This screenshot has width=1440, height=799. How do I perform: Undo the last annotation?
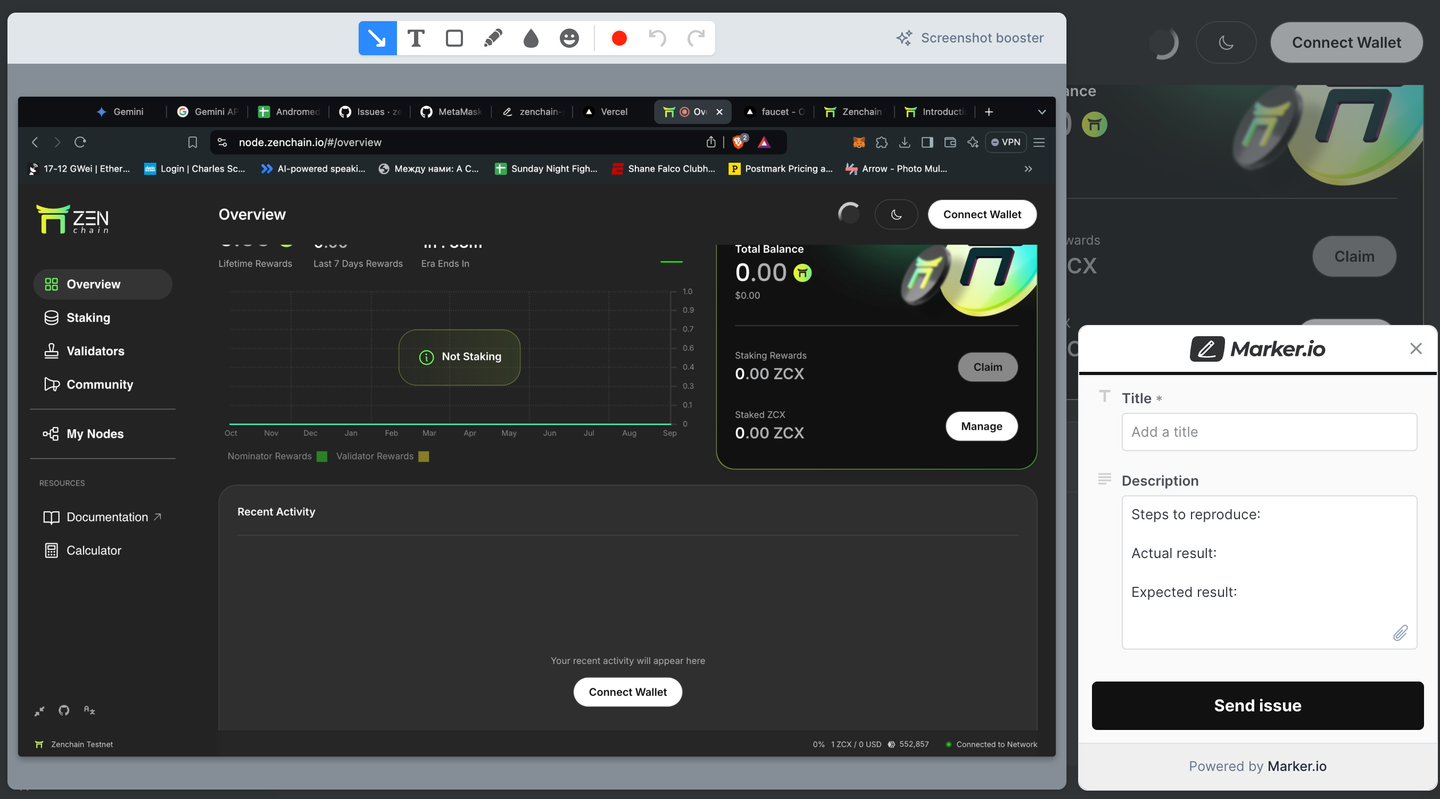(657, 38)
